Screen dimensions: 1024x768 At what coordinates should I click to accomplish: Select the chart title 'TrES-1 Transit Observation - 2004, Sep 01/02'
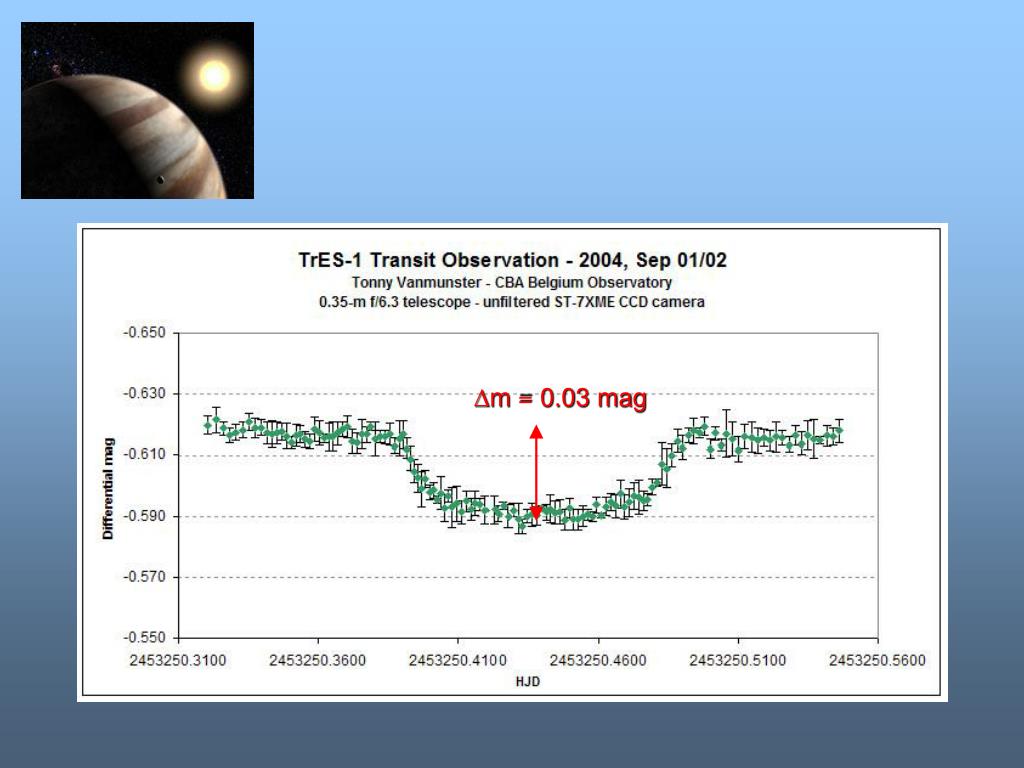coord(512,260)
